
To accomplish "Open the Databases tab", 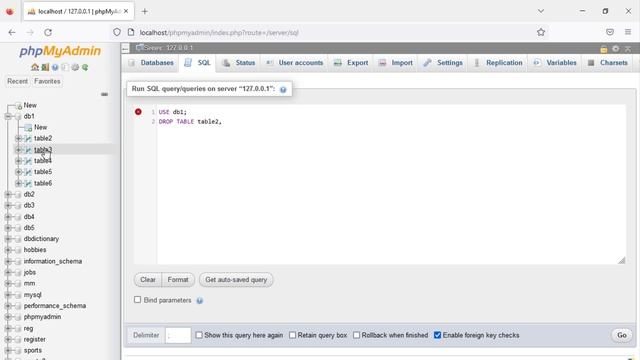I will (x=151, y=63).
